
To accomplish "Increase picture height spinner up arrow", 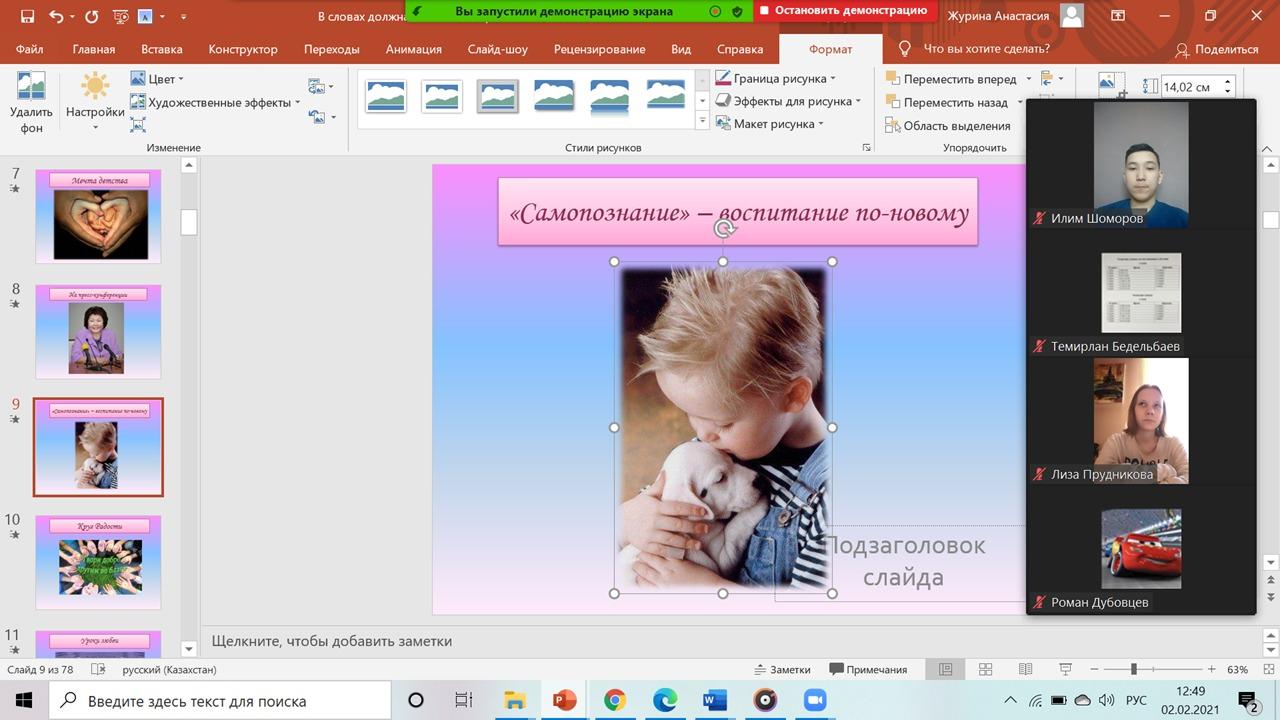I will [1229, 82].
